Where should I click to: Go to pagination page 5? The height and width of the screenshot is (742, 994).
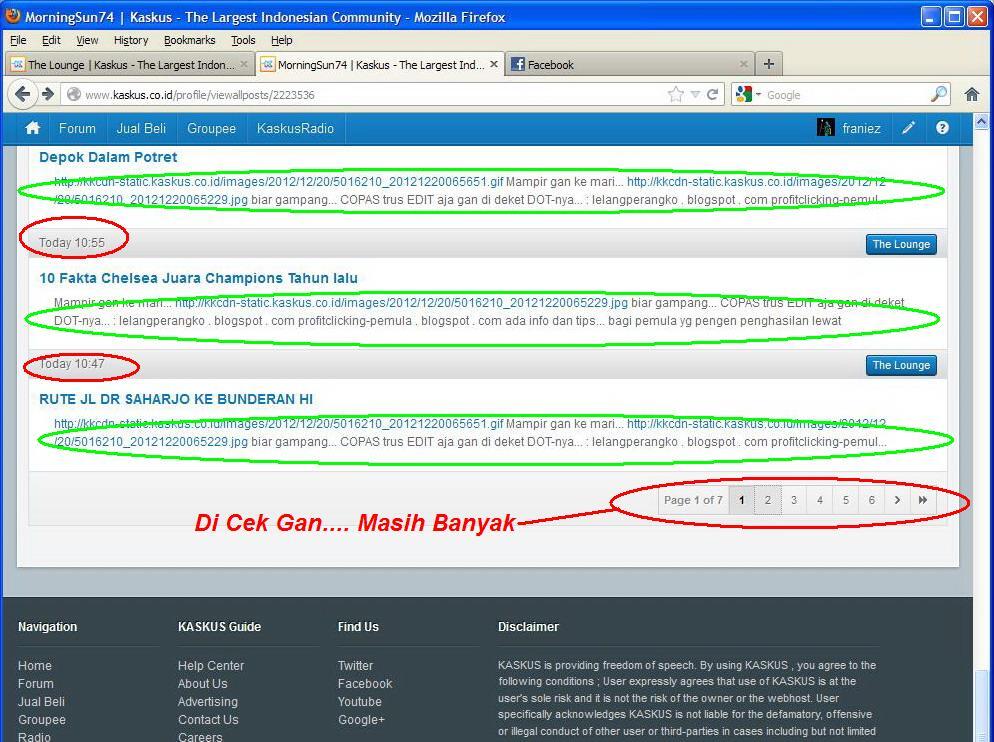(846, 500)
